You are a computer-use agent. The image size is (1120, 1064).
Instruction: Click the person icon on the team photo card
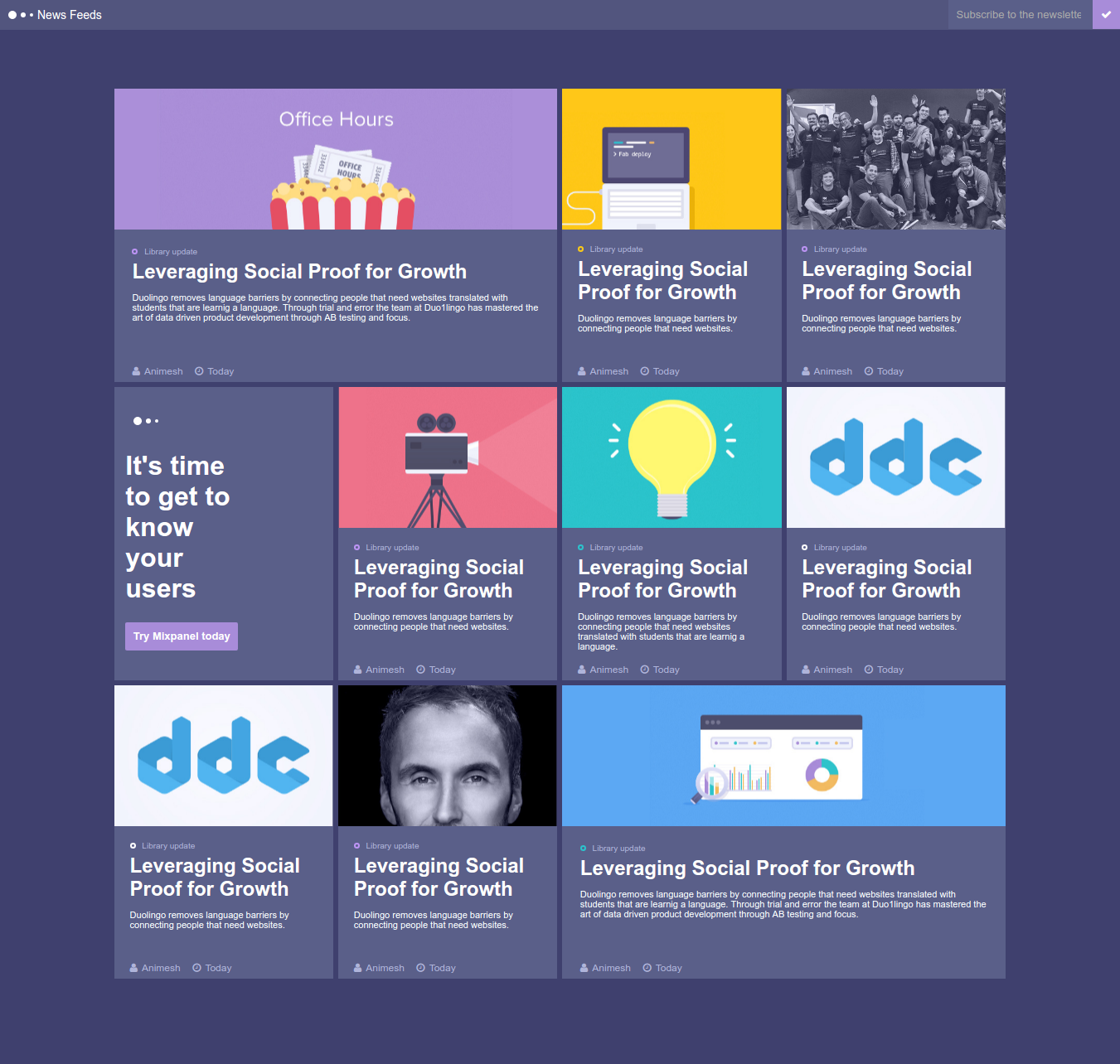pos(805,370)
